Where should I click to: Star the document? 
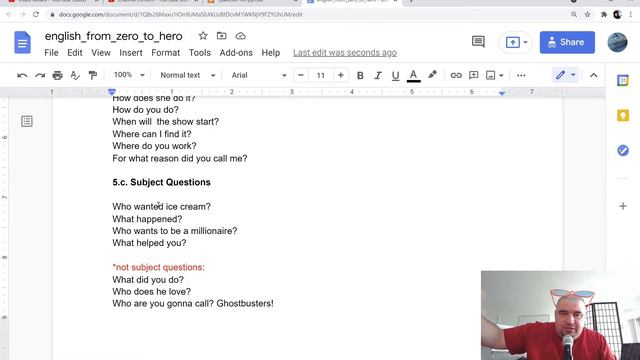[203, 36]
